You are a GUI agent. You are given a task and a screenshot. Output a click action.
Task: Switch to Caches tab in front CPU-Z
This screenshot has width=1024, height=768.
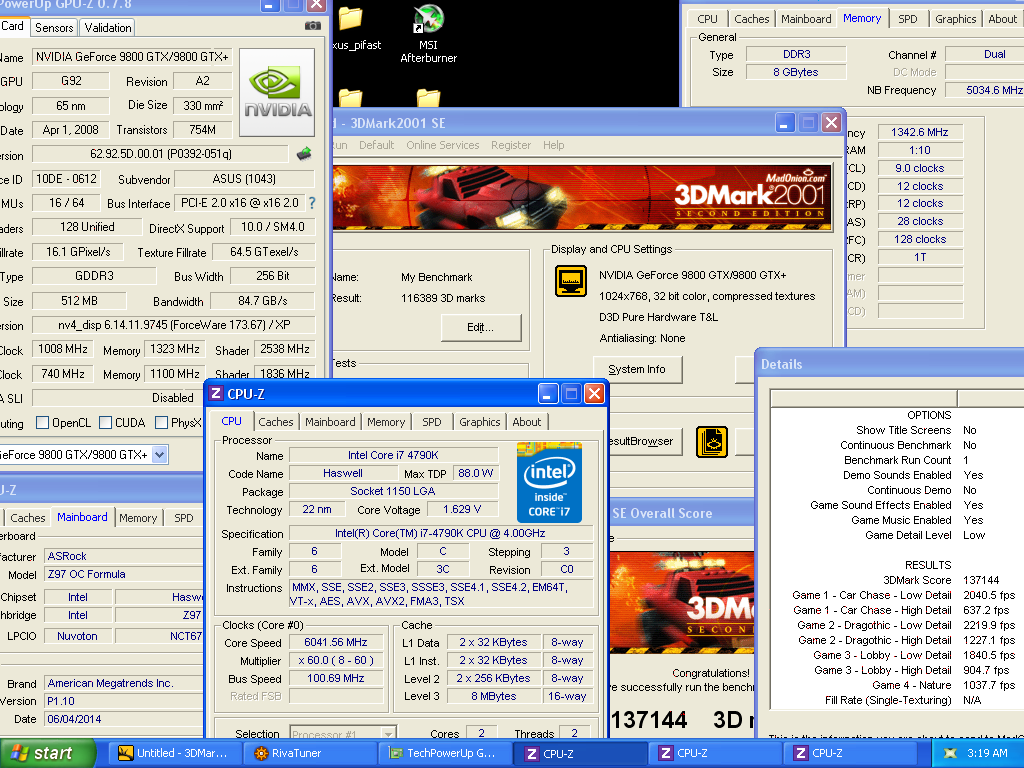[276, 422]
